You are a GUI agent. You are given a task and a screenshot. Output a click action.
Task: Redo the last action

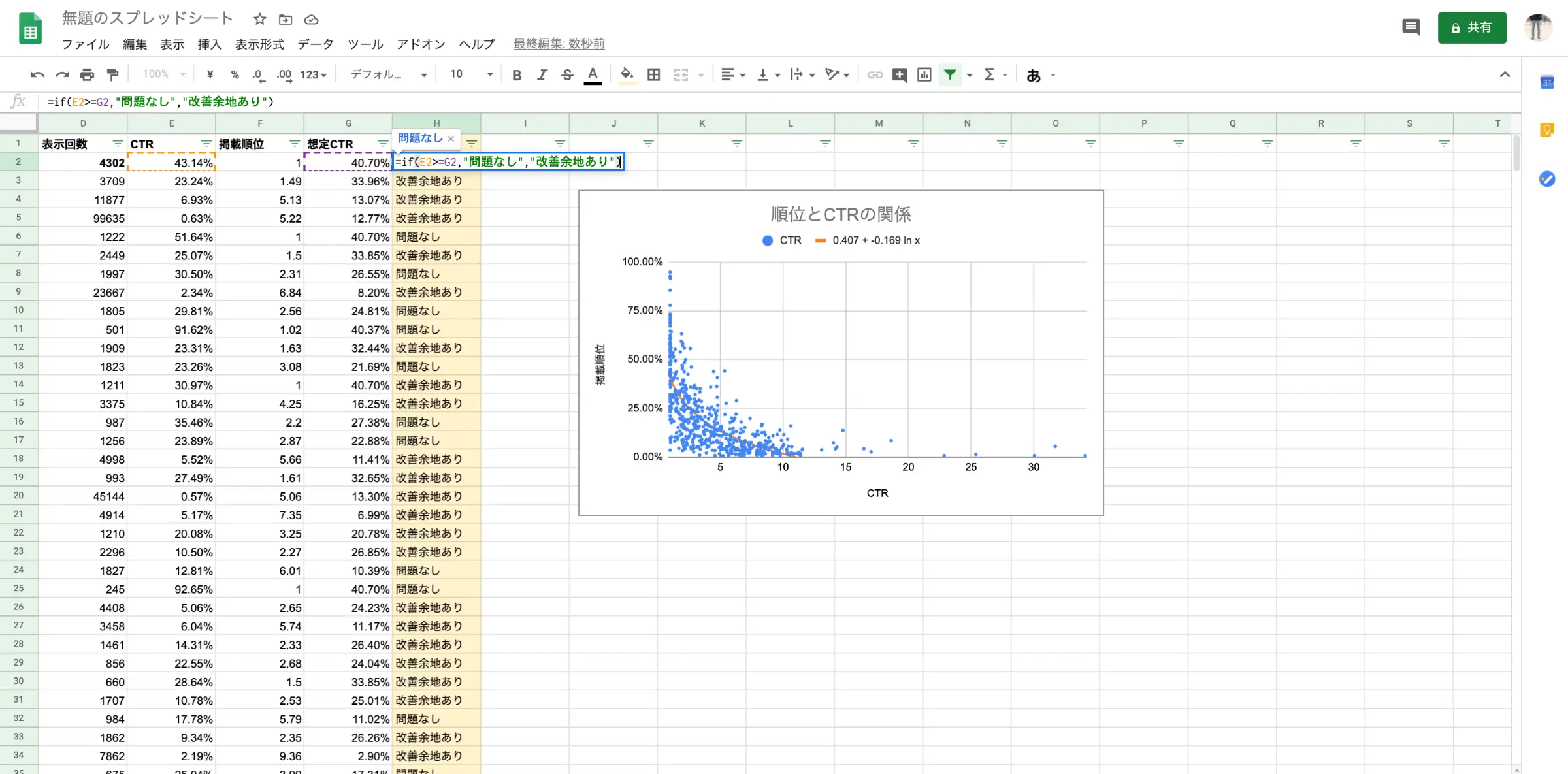[x=62, y=74]
